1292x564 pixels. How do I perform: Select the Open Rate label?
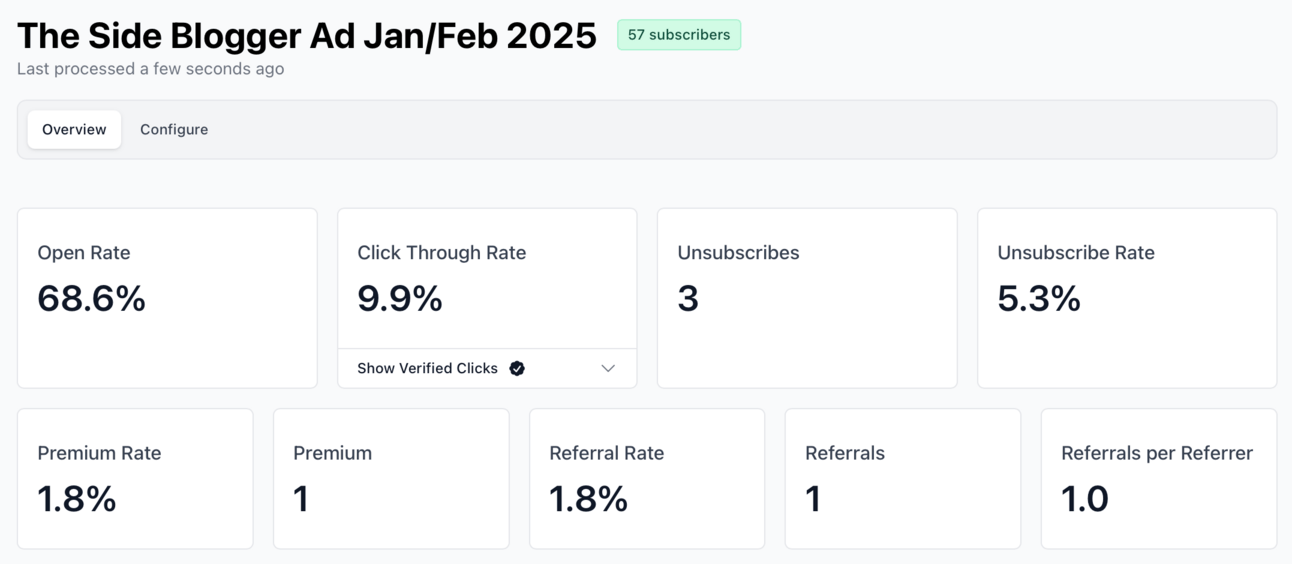click(84, 253)
